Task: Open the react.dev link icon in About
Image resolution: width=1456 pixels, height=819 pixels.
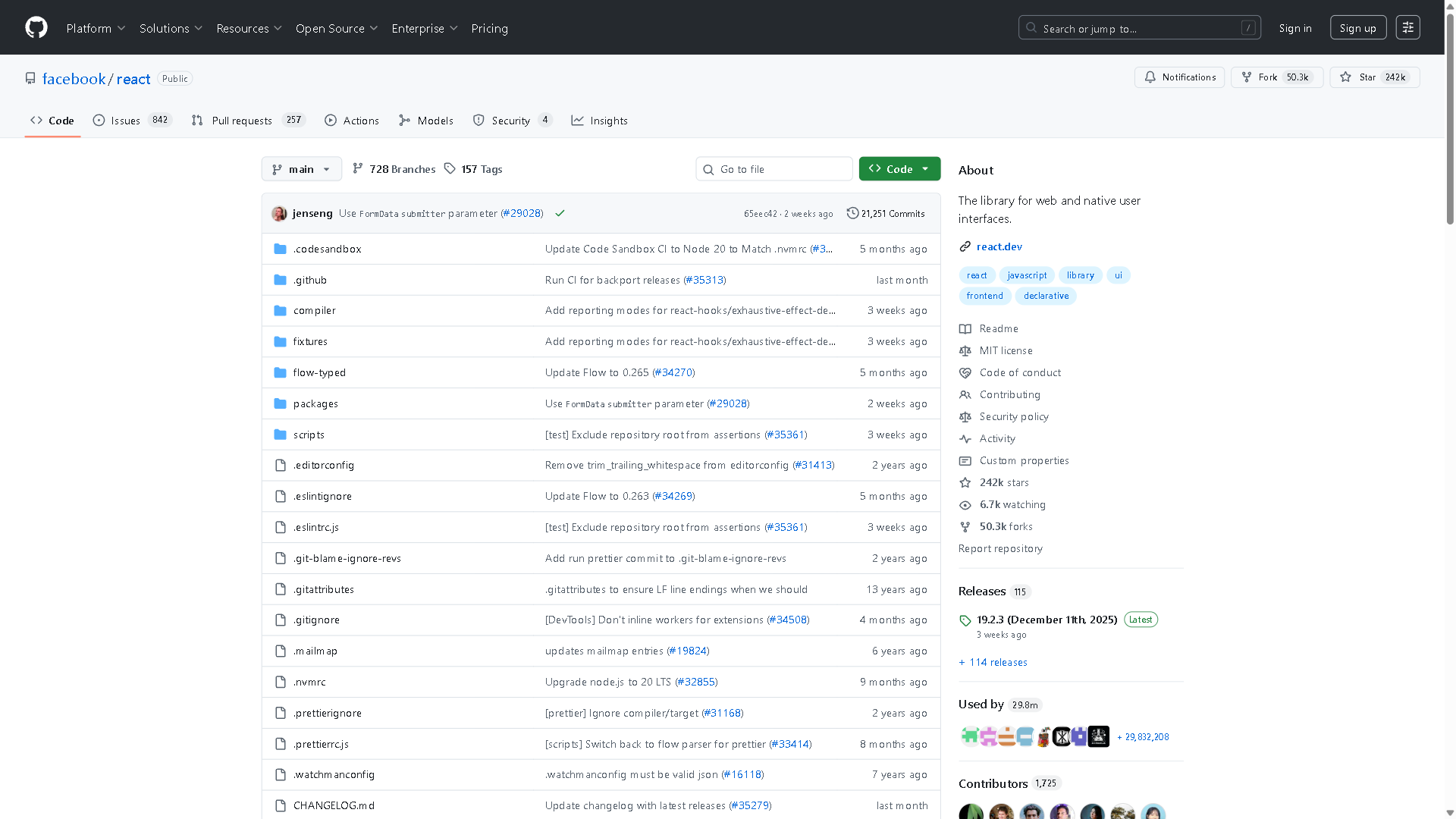Action: coord(965,246)
